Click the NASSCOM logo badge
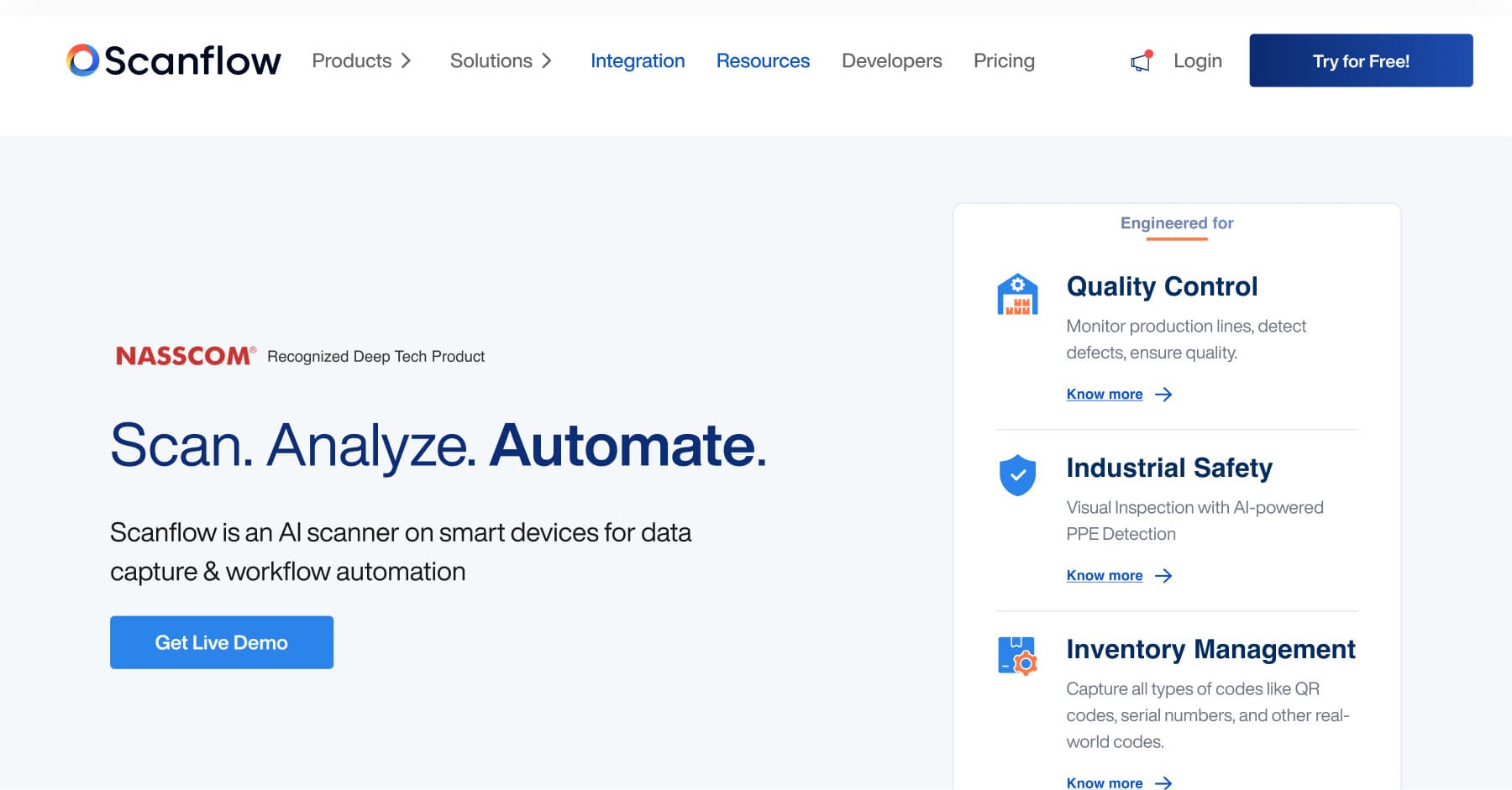Viewport: 1512px width, 790px height. pos(186,356)
